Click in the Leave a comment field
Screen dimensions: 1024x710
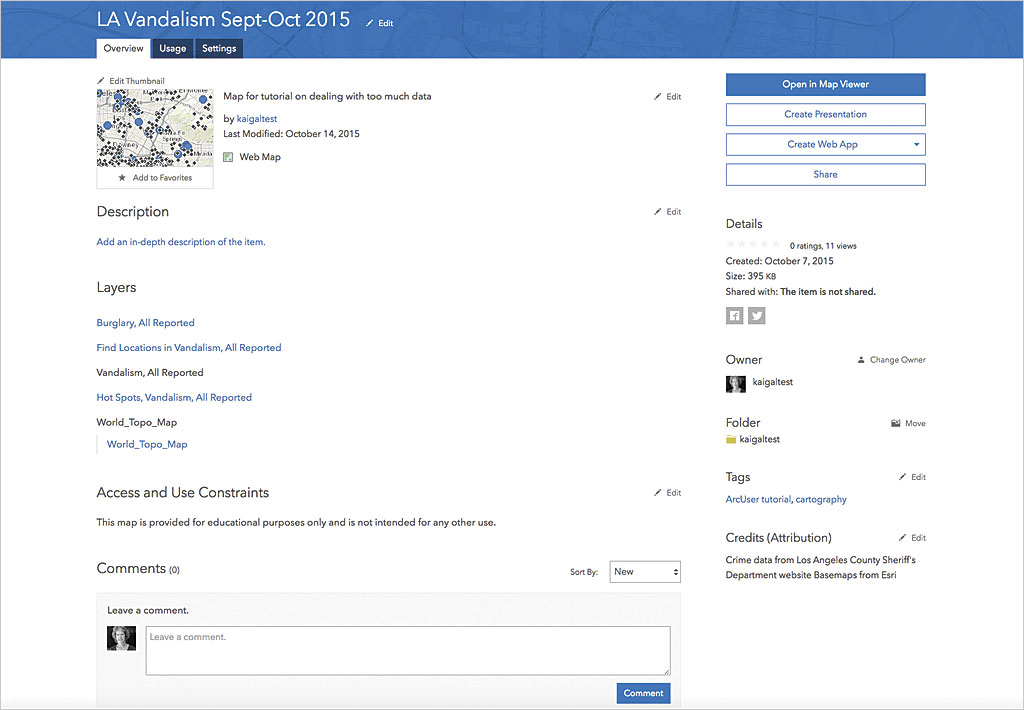[407, 650]
